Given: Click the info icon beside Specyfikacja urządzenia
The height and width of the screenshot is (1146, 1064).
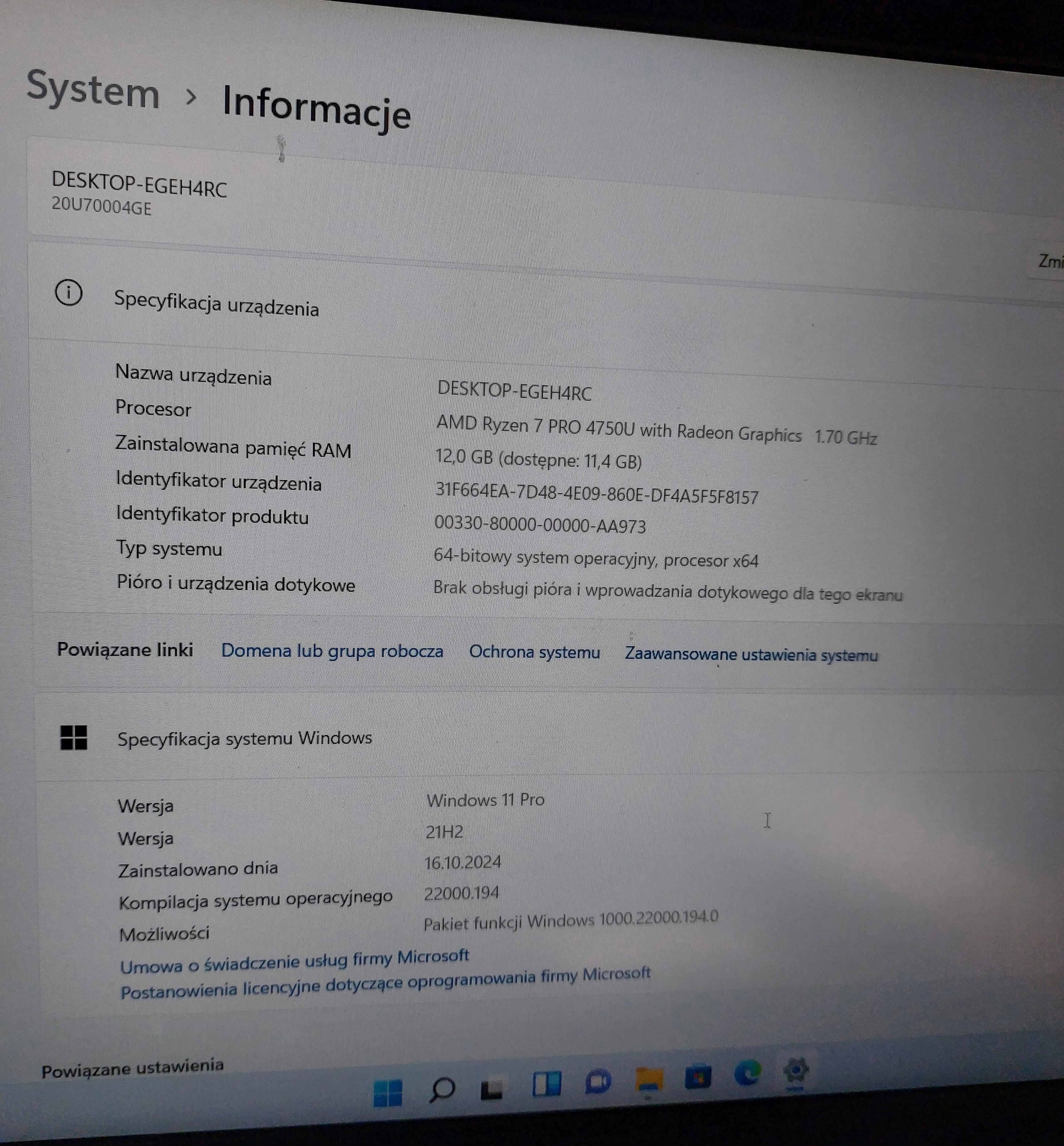Looking at the screenshot, I should (68, 292).
